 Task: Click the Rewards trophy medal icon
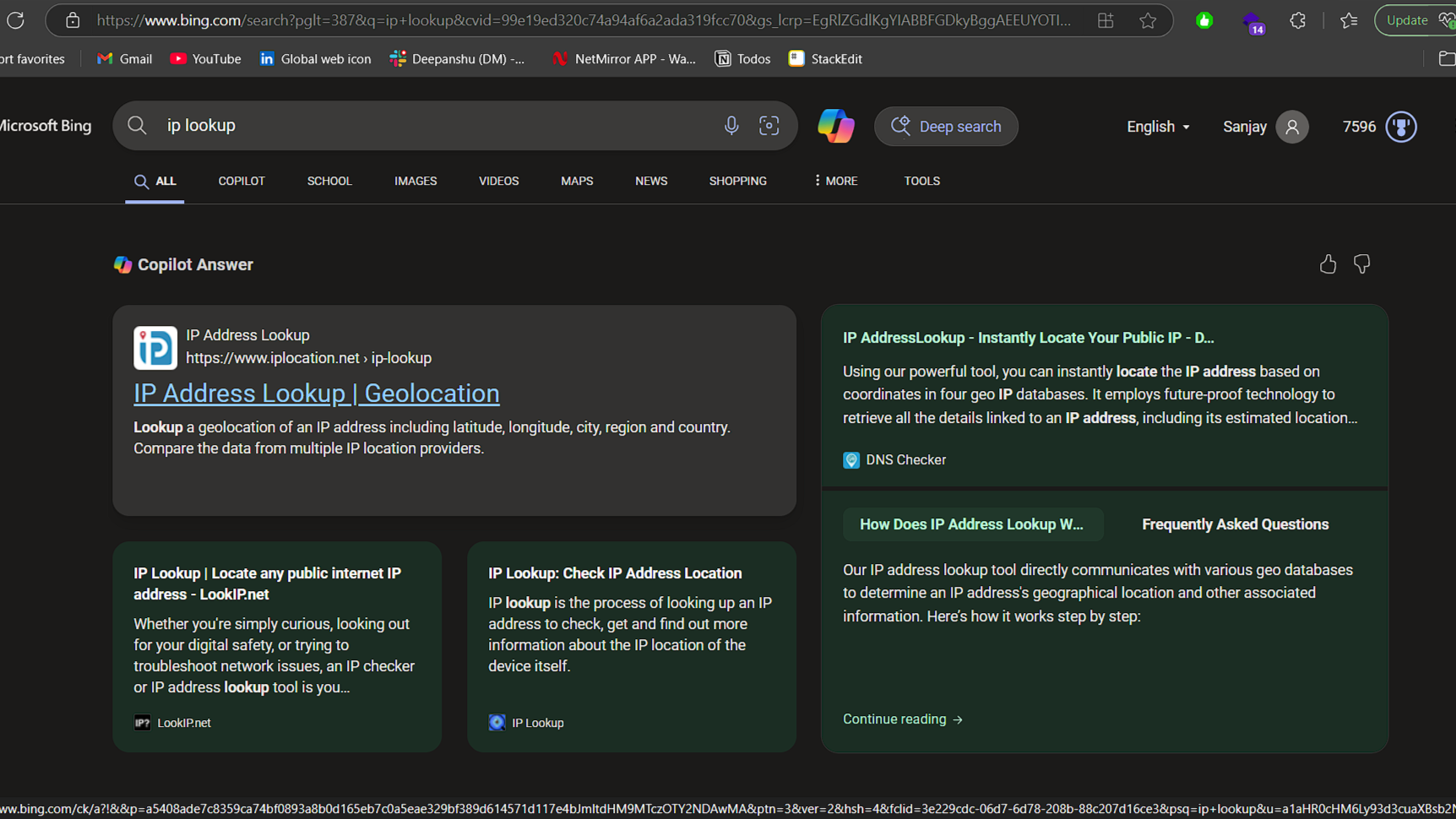(x=1401, y=127)
